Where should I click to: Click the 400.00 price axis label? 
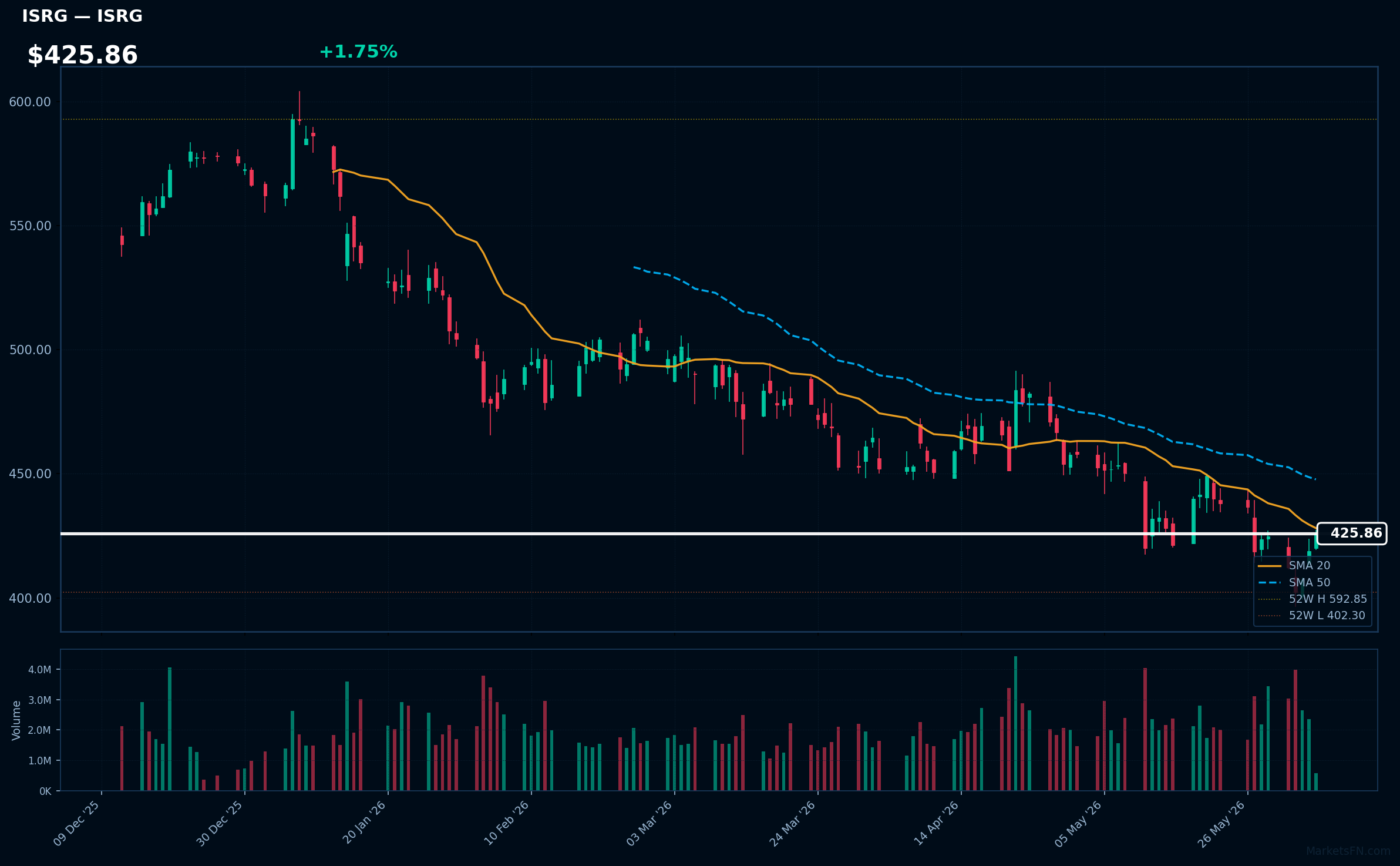click(x=30, y=599)
